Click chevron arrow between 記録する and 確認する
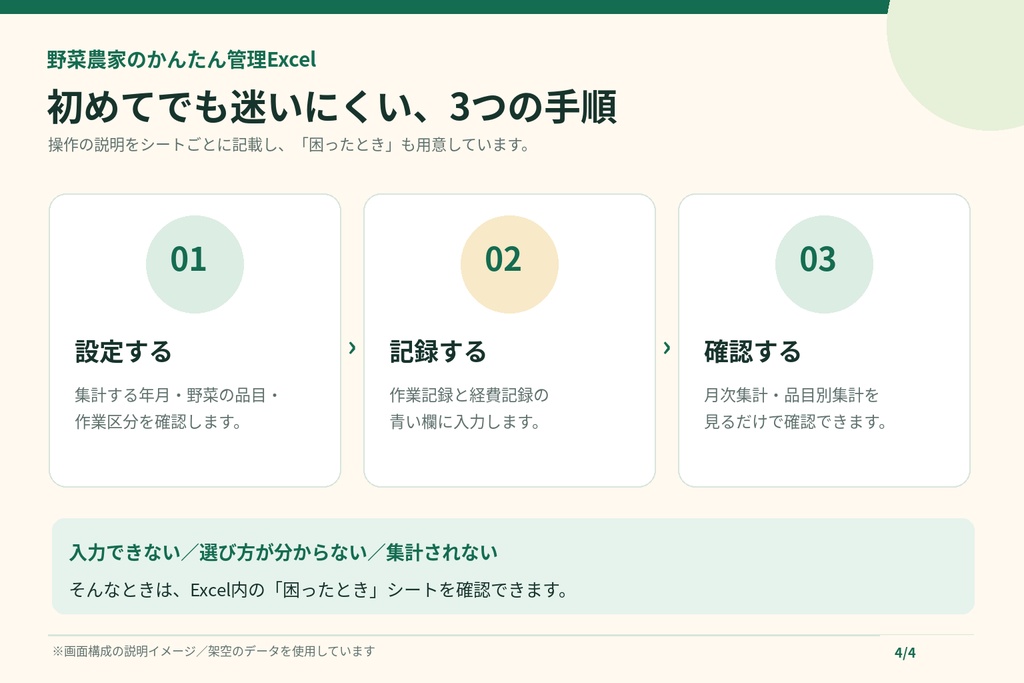 coord(667,347)
